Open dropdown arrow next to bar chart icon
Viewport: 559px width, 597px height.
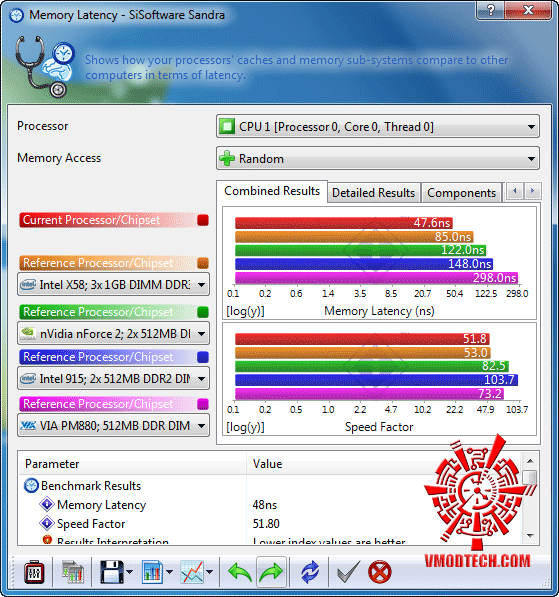pos(169,572)
